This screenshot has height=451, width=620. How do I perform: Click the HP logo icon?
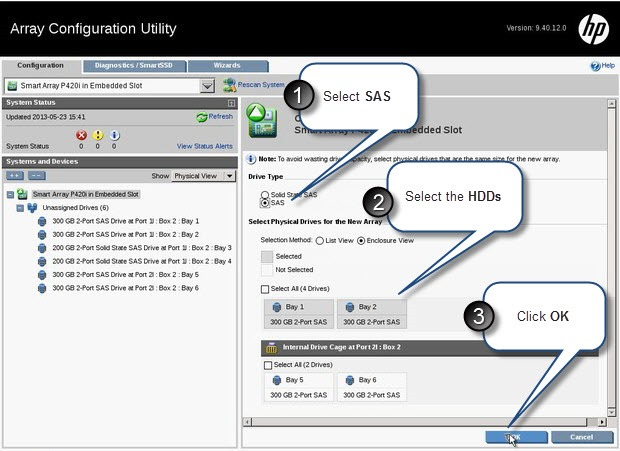tap(594, 28)
